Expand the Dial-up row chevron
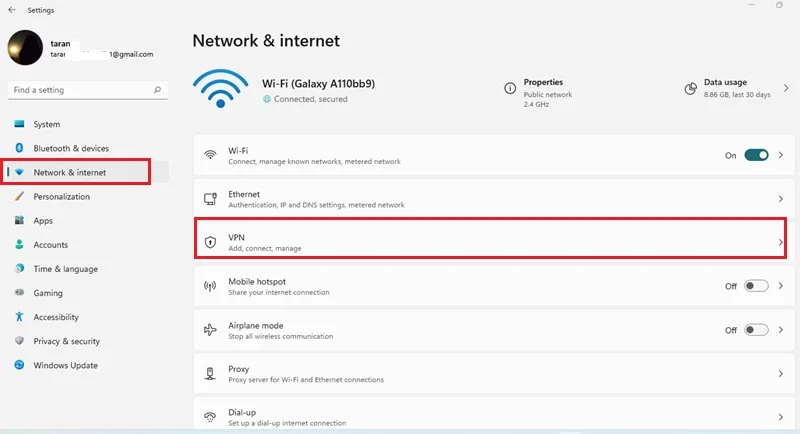This screenshot has height=434, width=800. tap(781, 417)
